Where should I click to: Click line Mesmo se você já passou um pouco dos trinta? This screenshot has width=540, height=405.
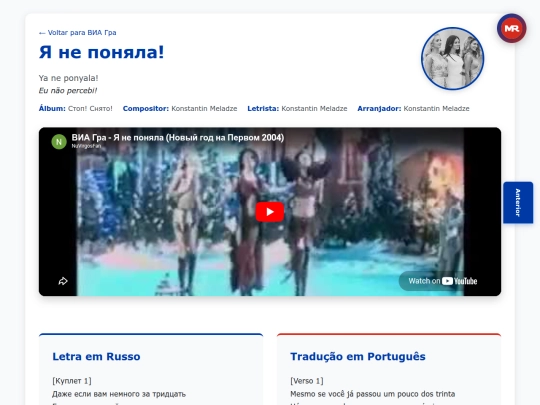coord(373,394)
